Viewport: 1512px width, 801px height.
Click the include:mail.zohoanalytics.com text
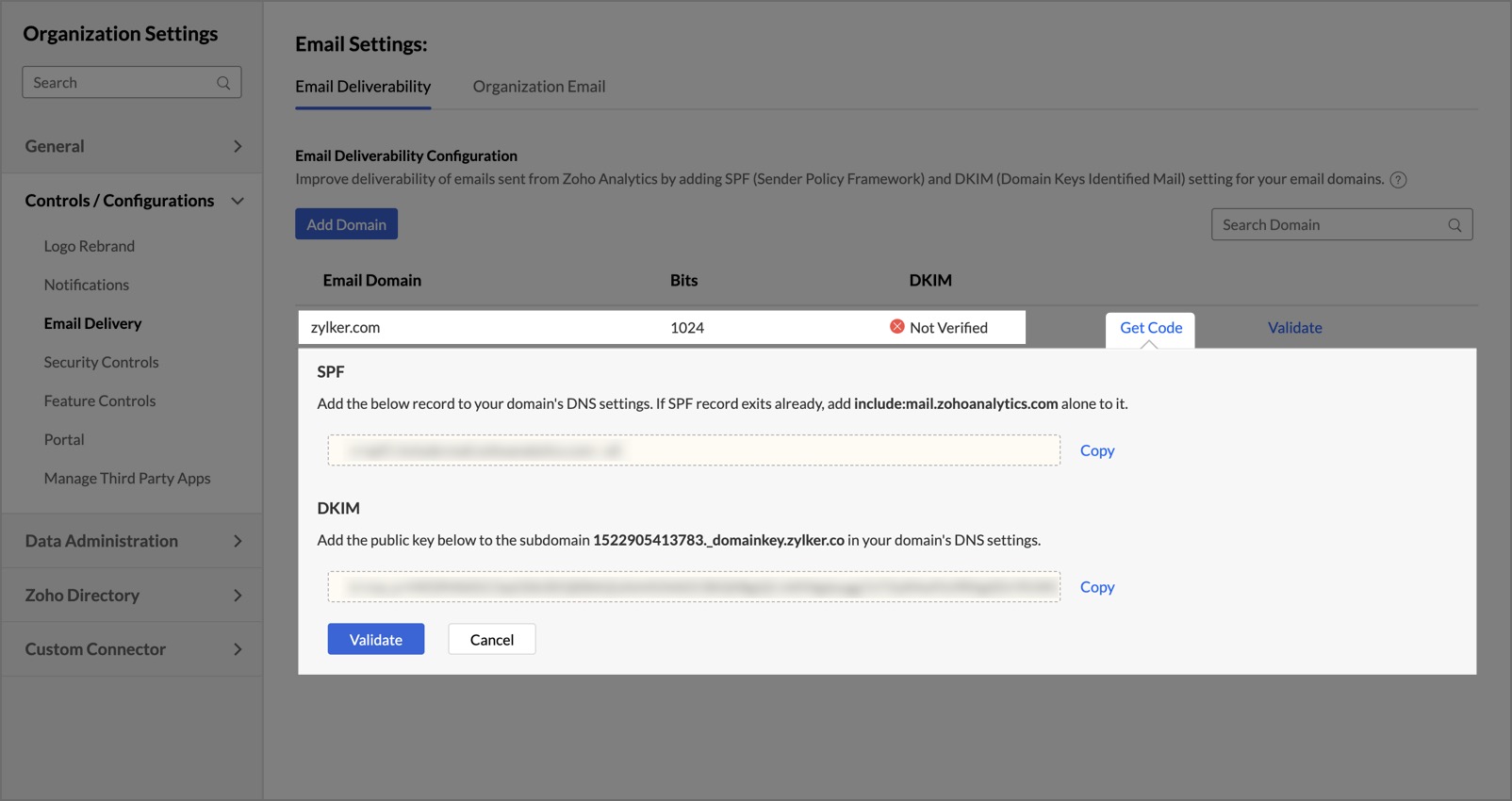pos(956,404)
